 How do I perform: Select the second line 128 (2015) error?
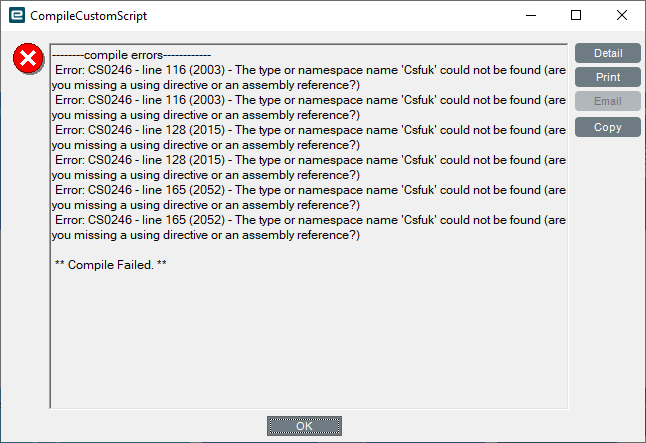(x=309, y=168)
